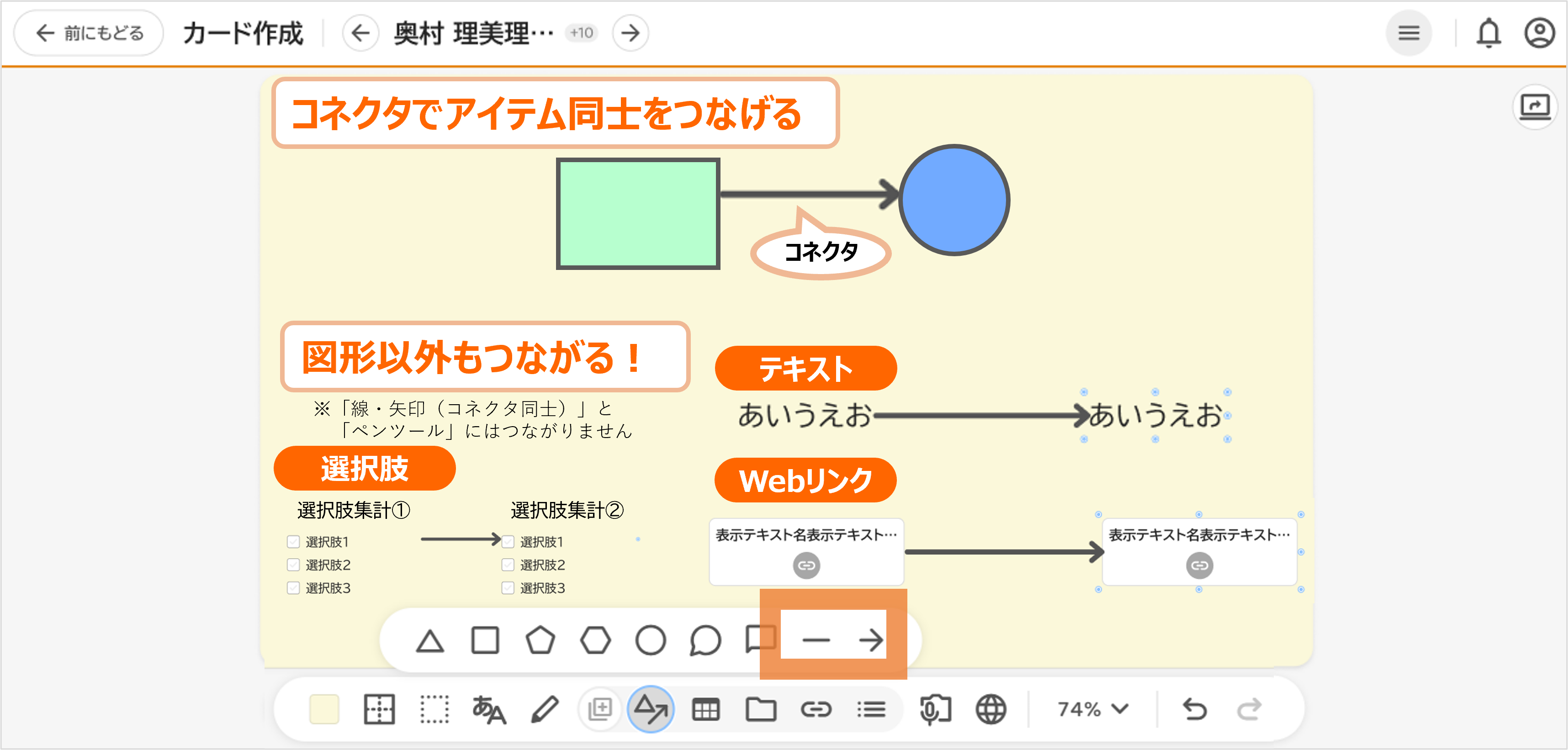
Task: Expand the +10 recipients badge
Action: pos(581,33)
